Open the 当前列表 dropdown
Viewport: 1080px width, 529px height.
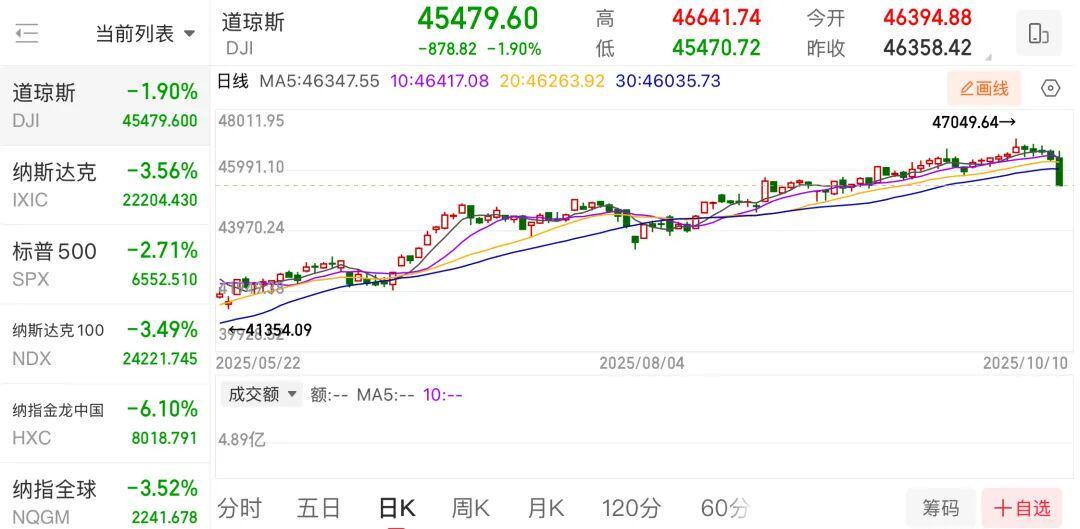pyautogui.click(x=145, y=34)
